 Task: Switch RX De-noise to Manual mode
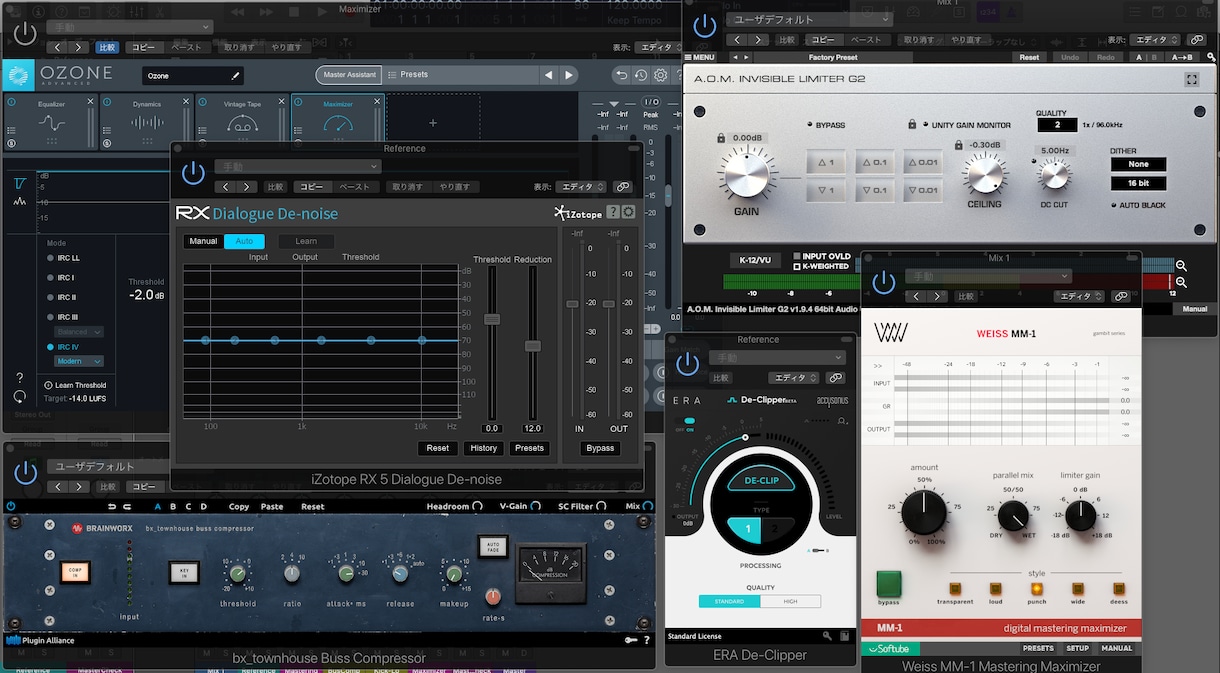pyautogui.click(x=203, y=241)
